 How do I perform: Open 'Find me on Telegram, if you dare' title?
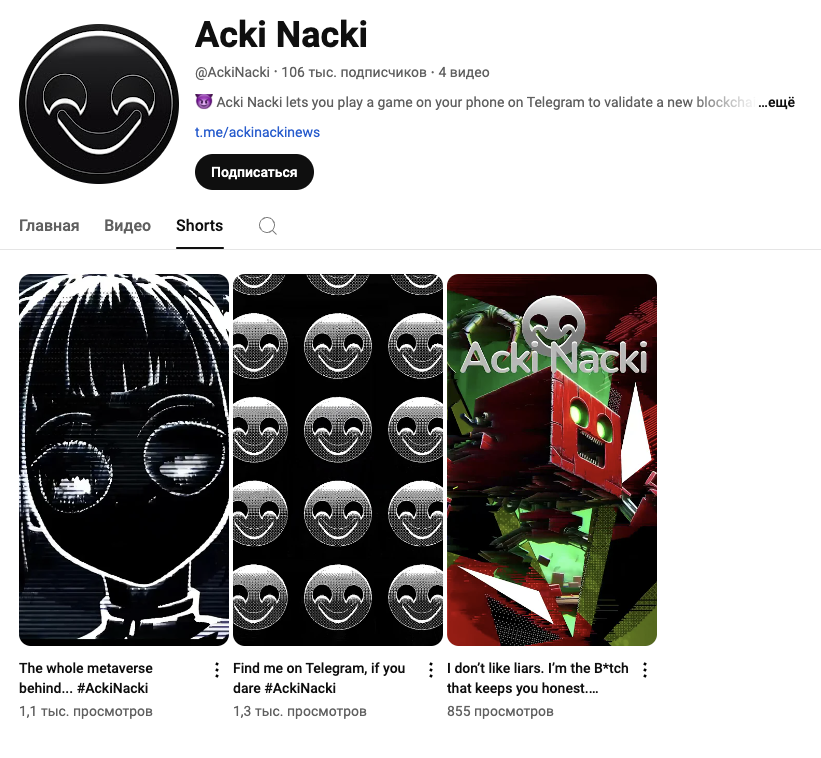click(319, 678)
